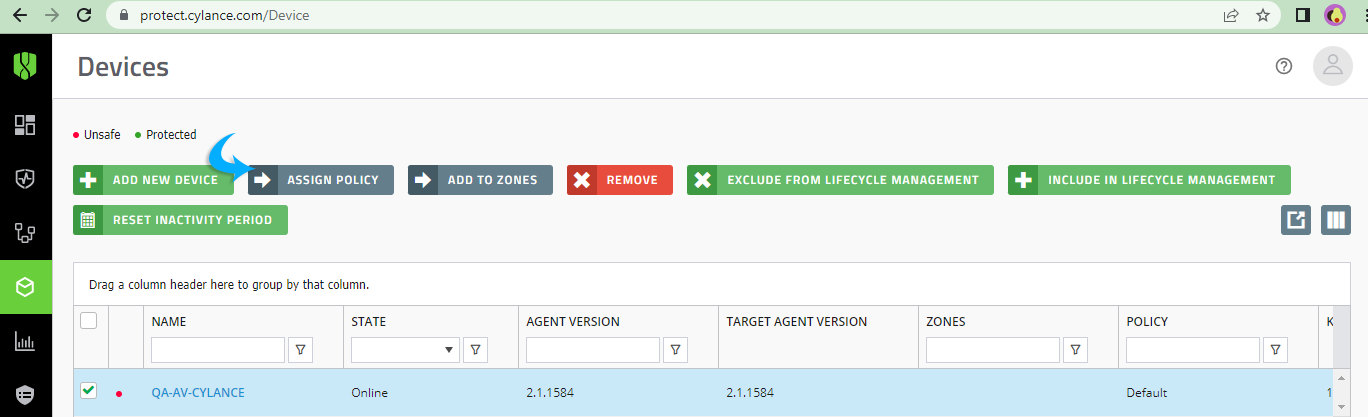Viewport: 1368px width, 417px height.
Task: Click the Add to Zones button
Action: click(x=480, y=180)
